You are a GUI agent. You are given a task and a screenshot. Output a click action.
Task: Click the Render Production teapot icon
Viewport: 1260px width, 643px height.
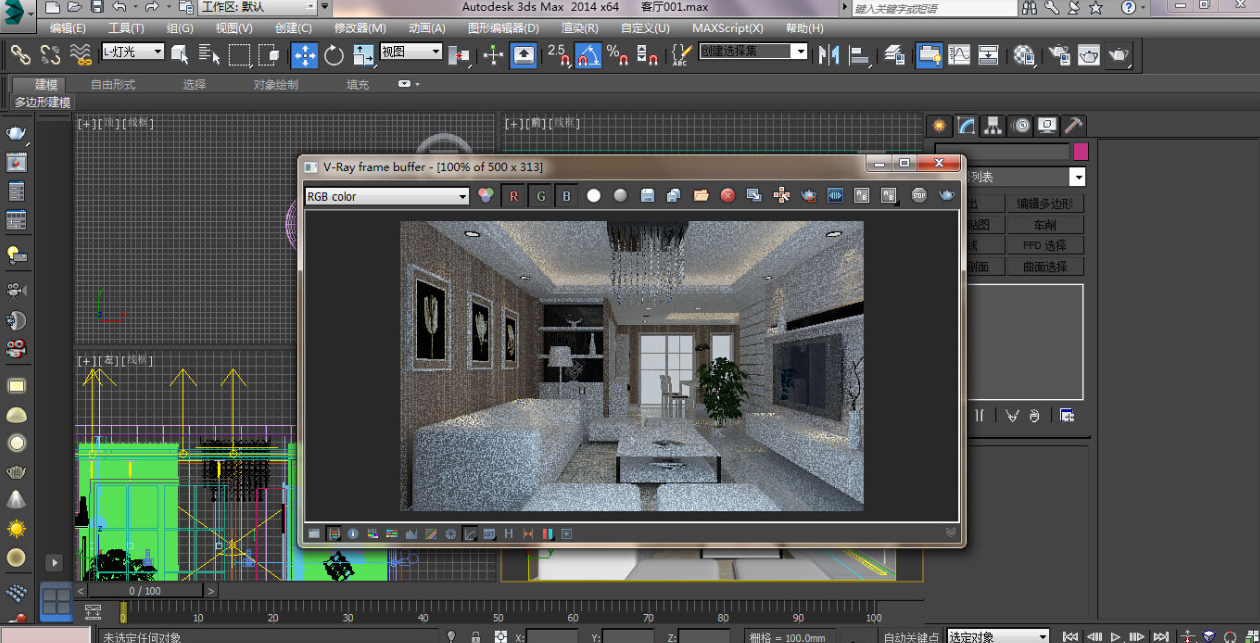(x=1118, y=54)
